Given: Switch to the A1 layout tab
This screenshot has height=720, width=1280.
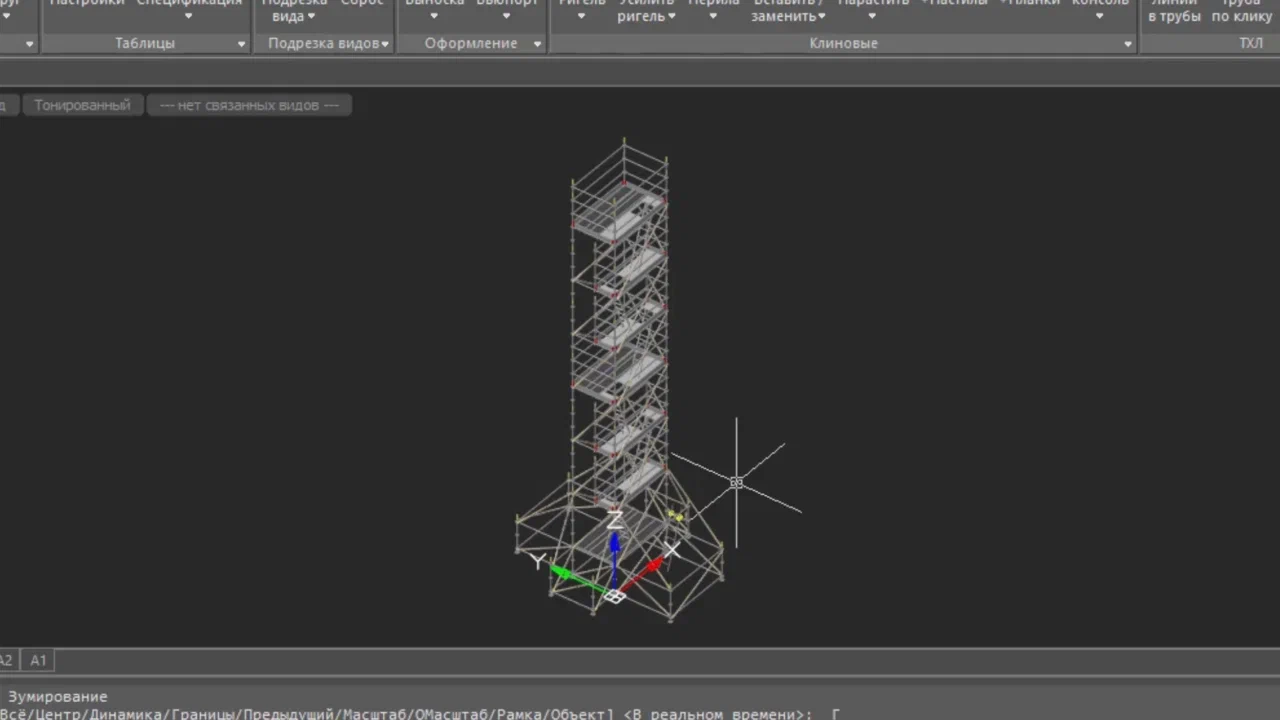Looking at the screenshot, I should [38, 660].
